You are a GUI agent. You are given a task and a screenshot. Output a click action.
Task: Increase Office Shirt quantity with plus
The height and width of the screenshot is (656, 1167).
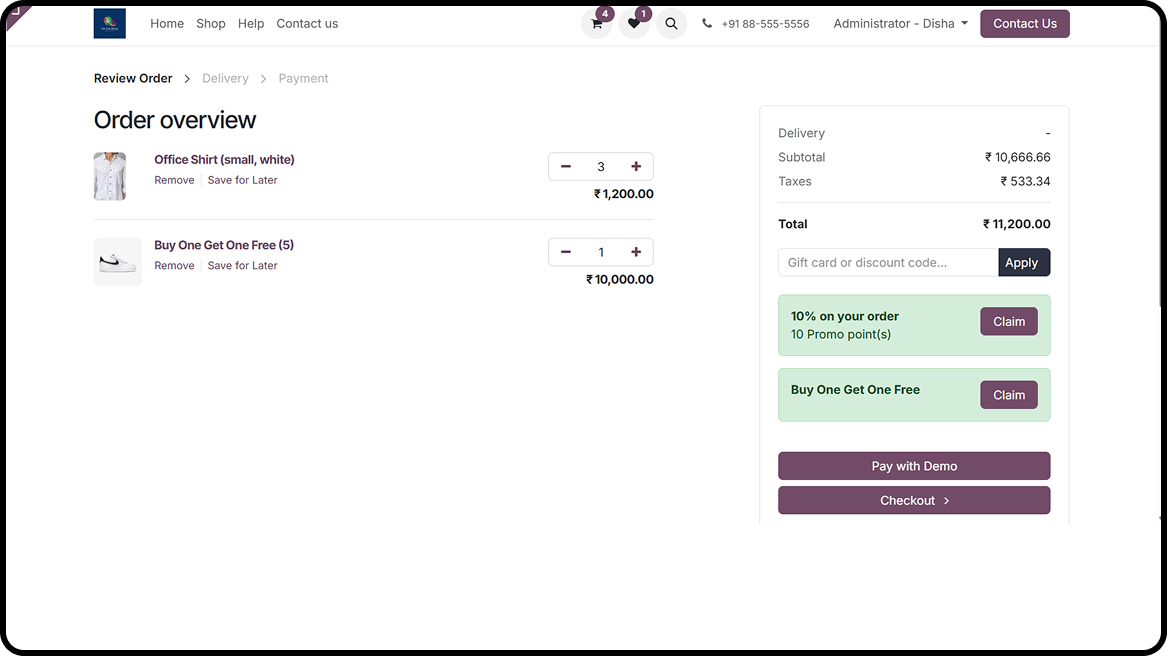pos(636,167)
